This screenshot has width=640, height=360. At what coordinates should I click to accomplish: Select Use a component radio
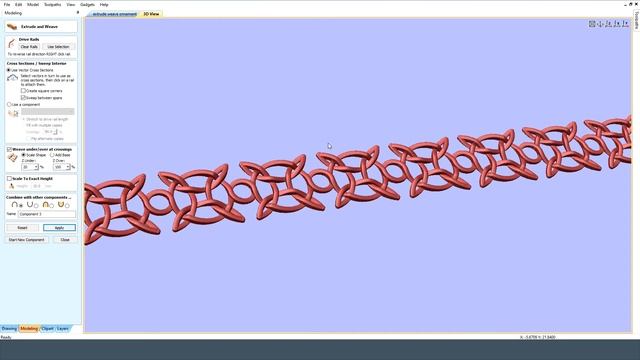pyautogui.click(x=9, y=104)
